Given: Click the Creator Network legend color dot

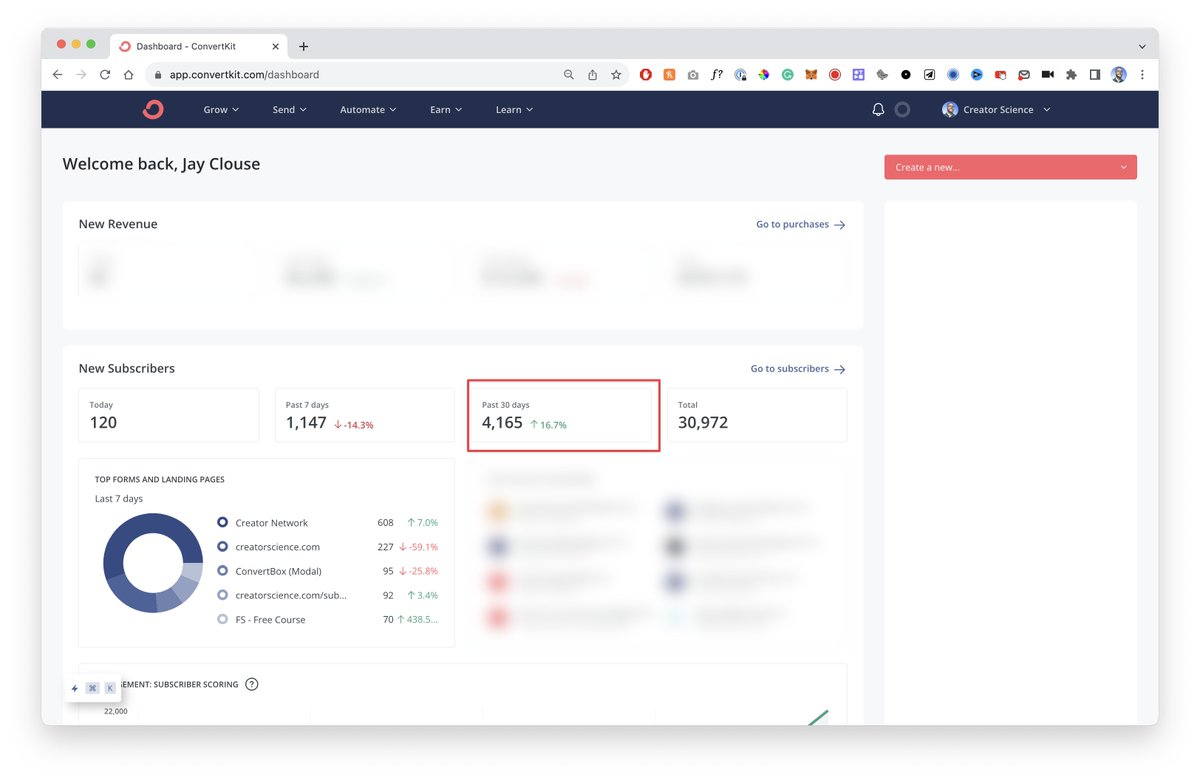Looking at the screenshot, I should coord(223,523).
